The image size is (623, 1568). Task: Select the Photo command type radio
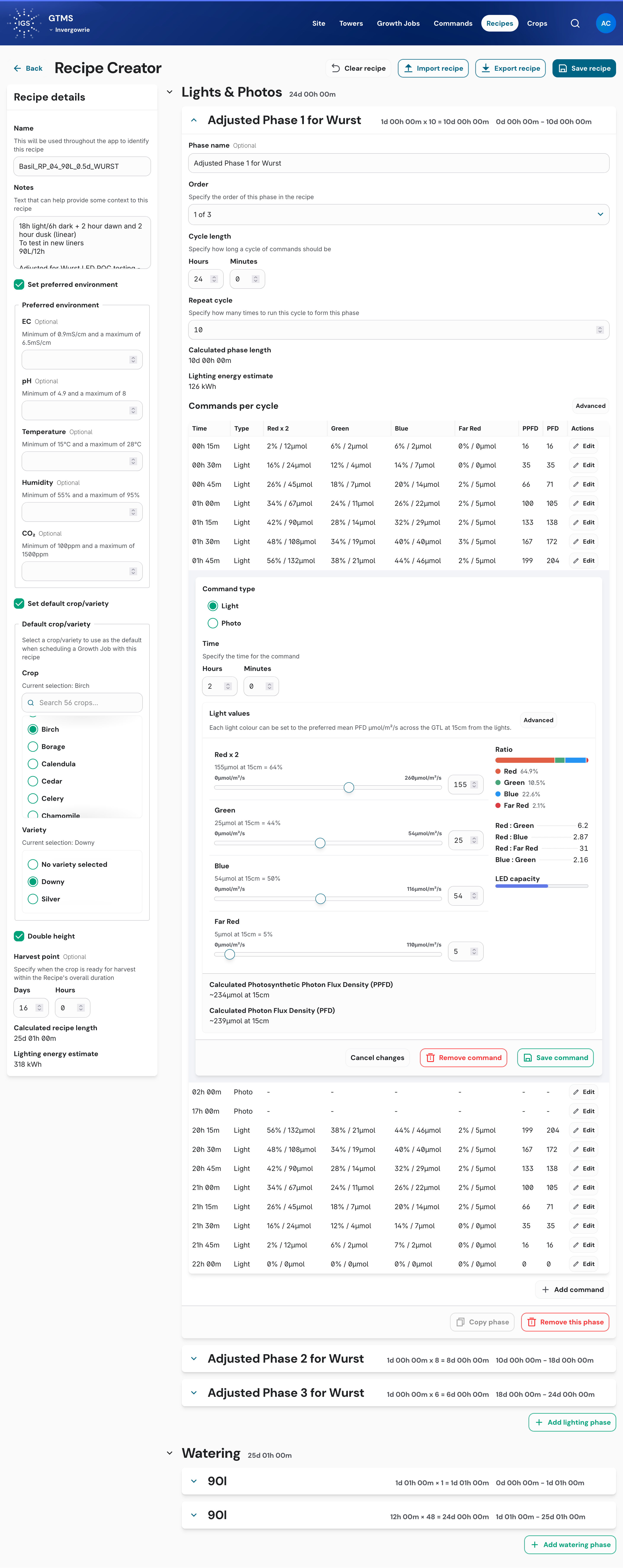point(213,623)
